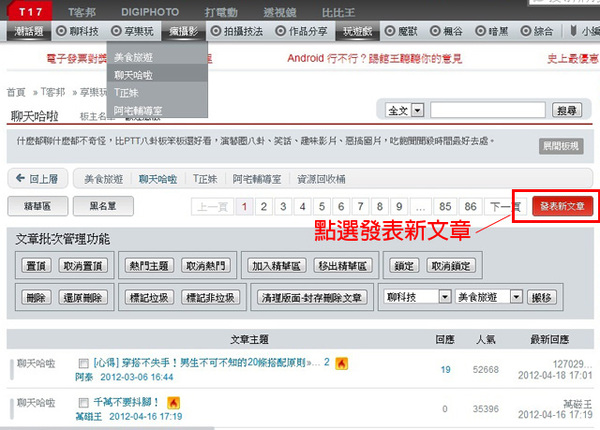600x430 pixels.
Task: Click the 移出精華區 button
Action: pyautogui.click(x=342, y=265)
